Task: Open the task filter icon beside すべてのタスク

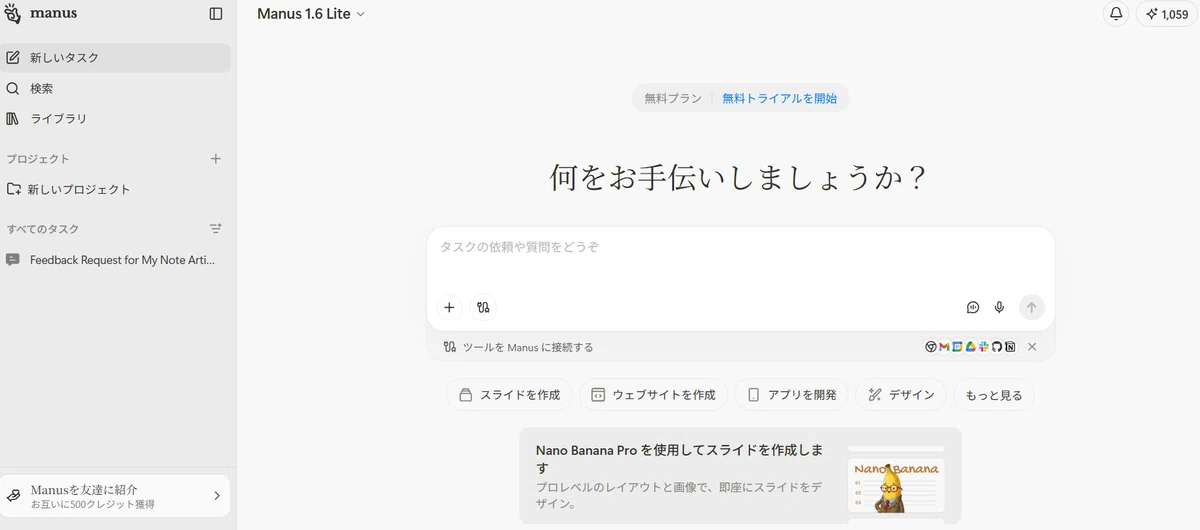Action: tap(216, 229)
